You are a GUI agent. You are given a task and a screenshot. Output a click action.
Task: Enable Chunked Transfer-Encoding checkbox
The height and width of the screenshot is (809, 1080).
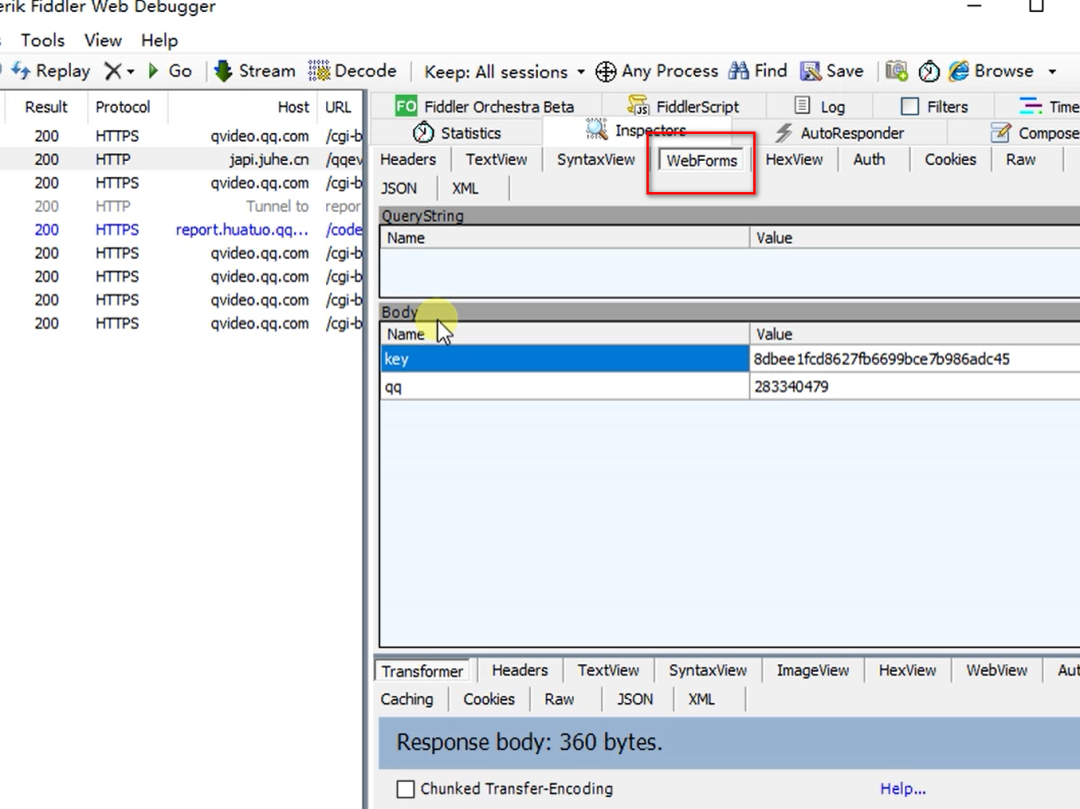tap(406, 789)
